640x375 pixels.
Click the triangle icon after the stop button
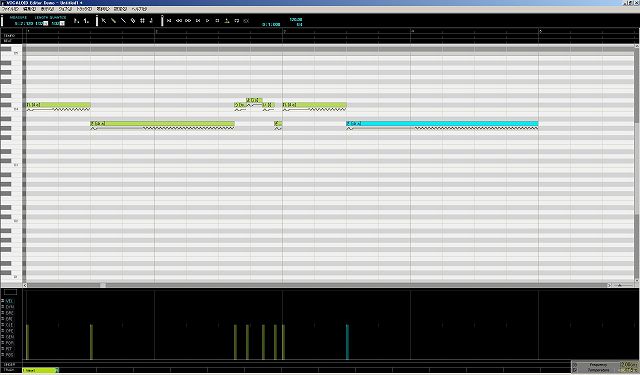tap(227, 20)
